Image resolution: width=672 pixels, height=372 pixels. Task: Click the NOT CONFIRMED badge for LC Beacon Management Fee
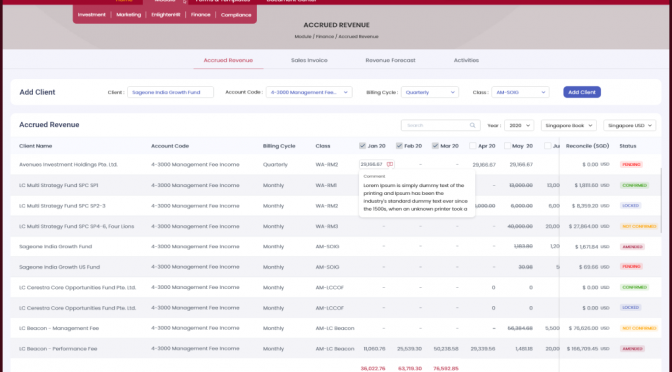[x=639, y=328]
